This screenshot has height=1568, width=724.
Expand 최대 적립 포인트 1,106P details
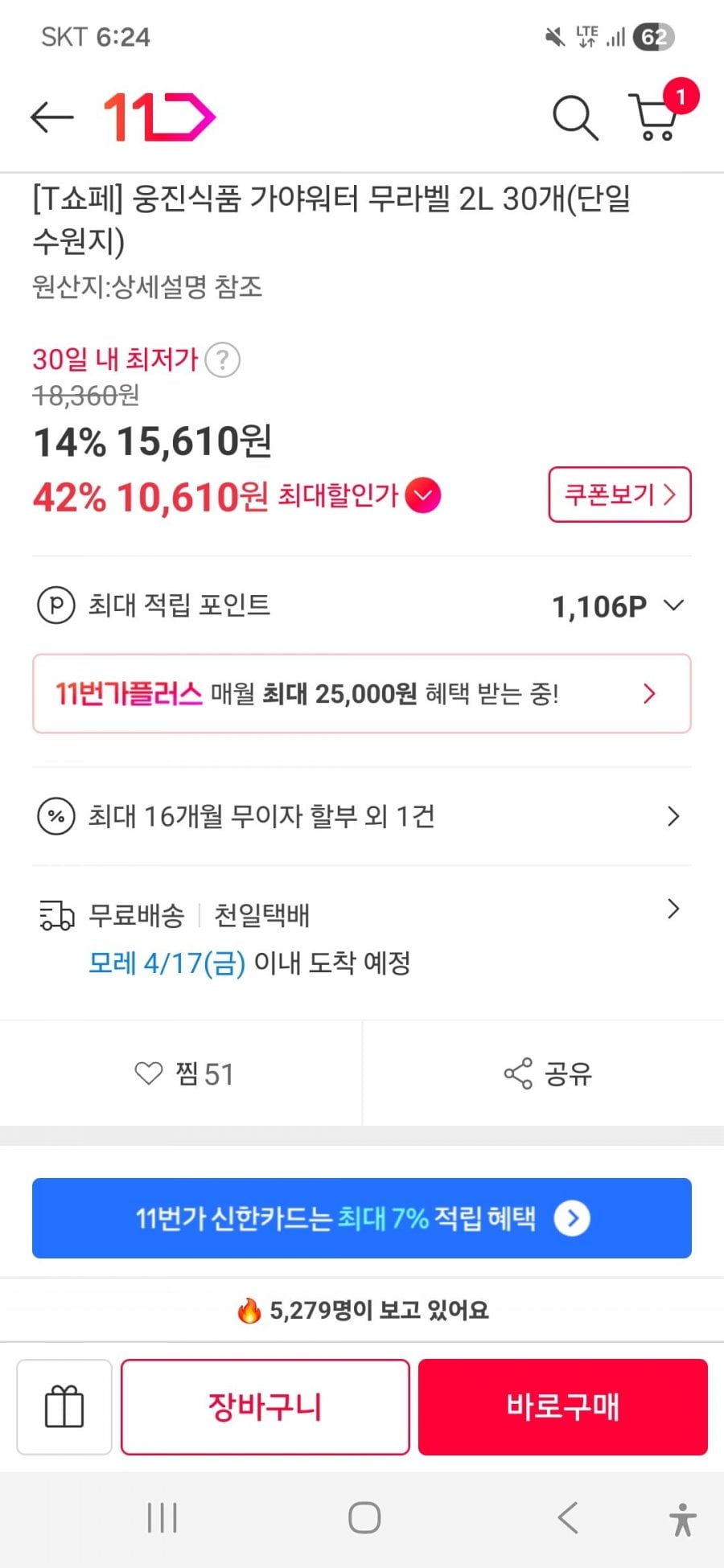(x=674, y=605)
